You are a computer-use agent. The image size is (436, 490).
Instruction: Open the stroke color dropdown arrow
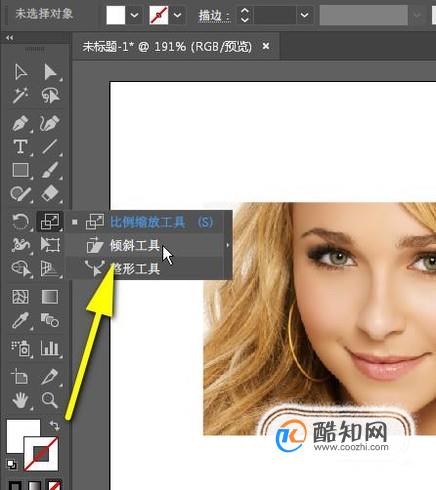point(177,15)
